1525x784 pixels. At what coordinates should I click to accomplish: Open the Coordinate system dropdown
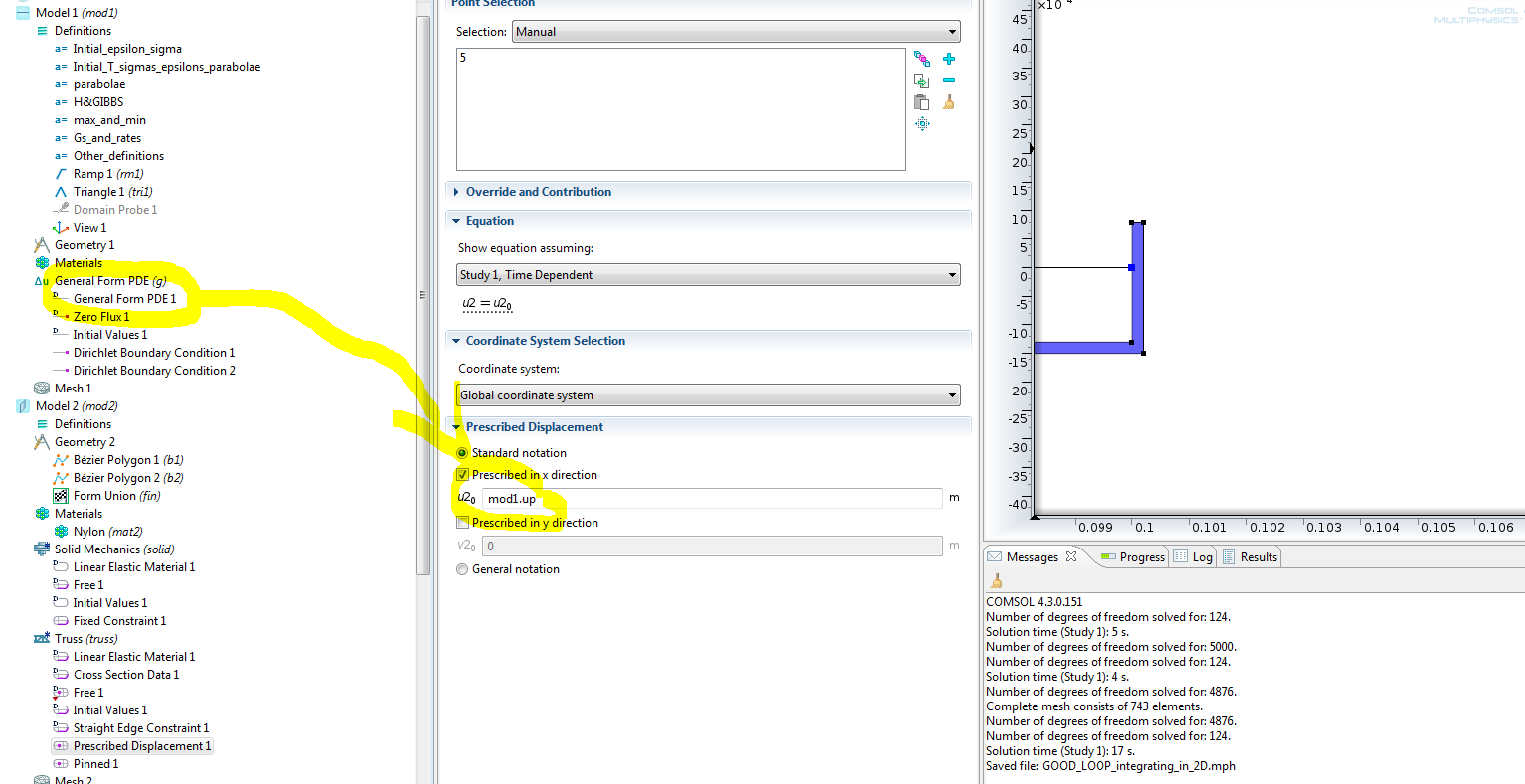708,395
